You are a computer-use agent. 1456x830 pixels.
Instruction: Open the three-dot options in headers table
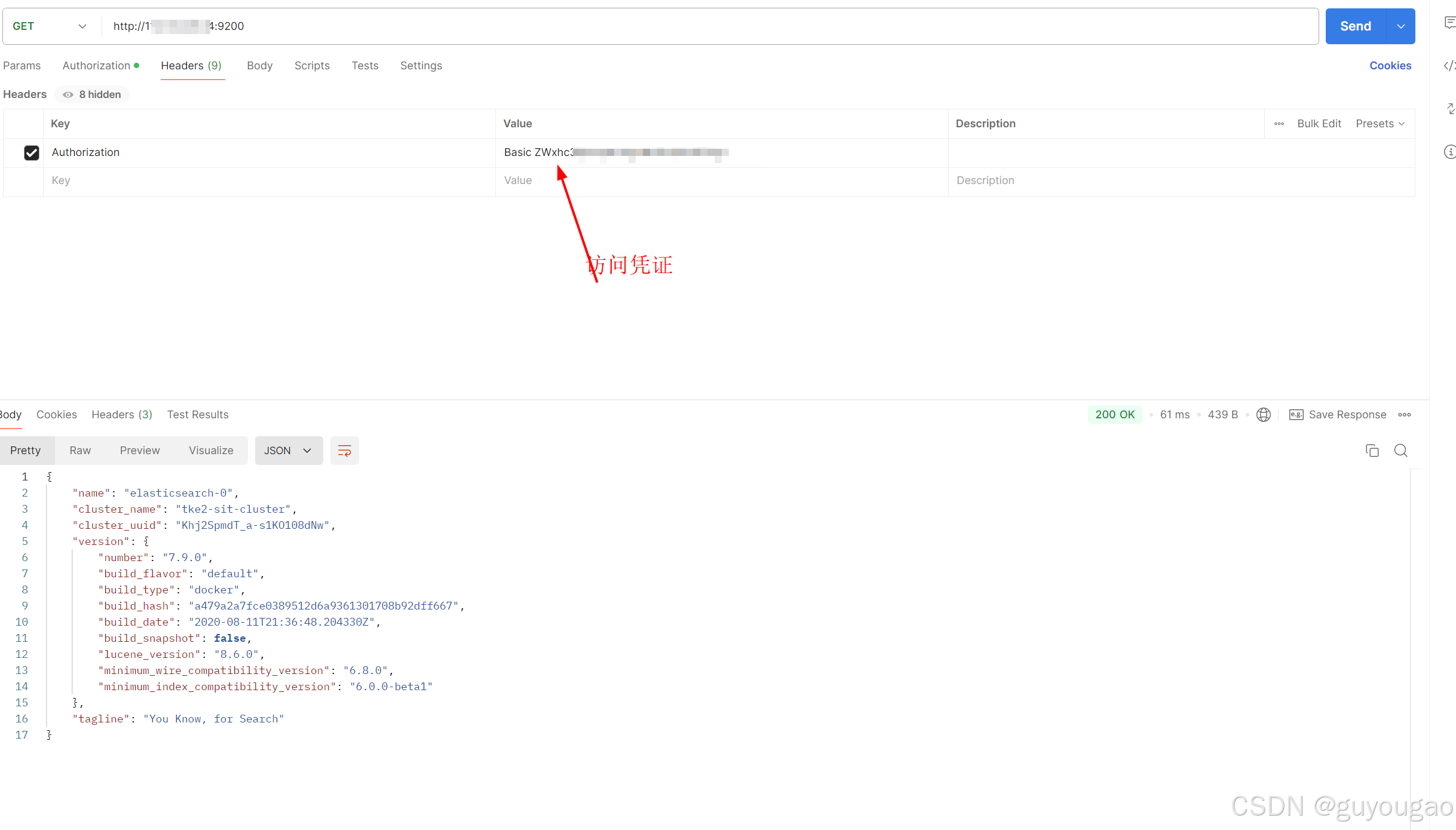pos(1279,124)
